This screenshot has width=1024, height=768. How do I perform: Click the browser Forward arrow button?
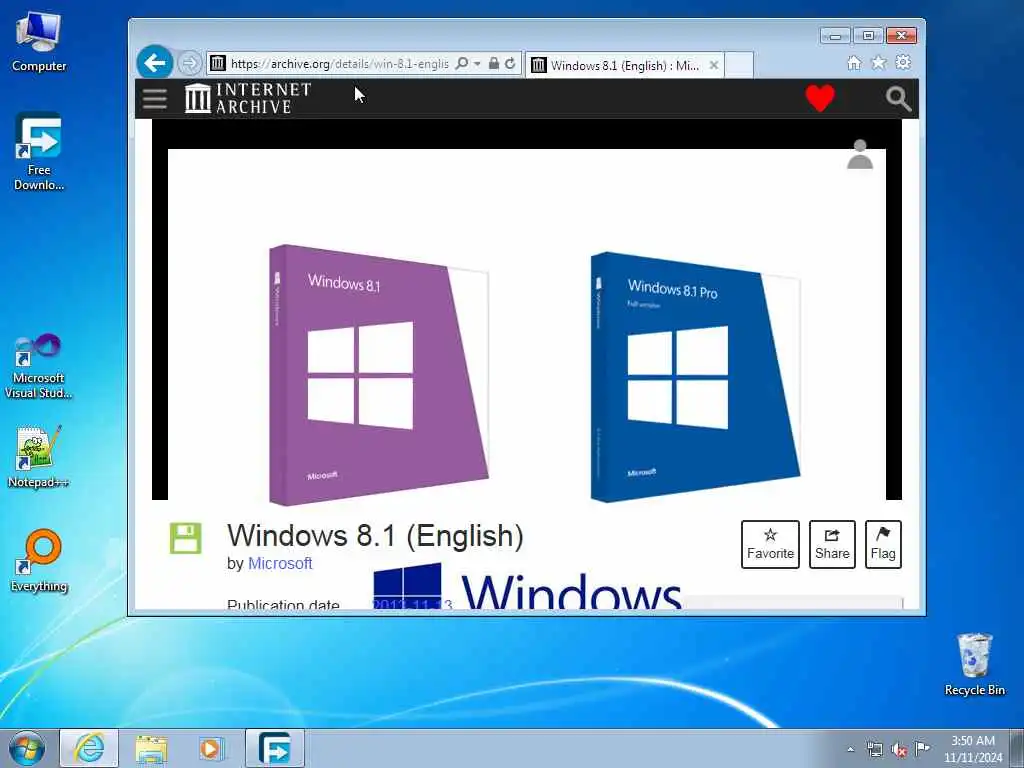click(x=189, y=63)
